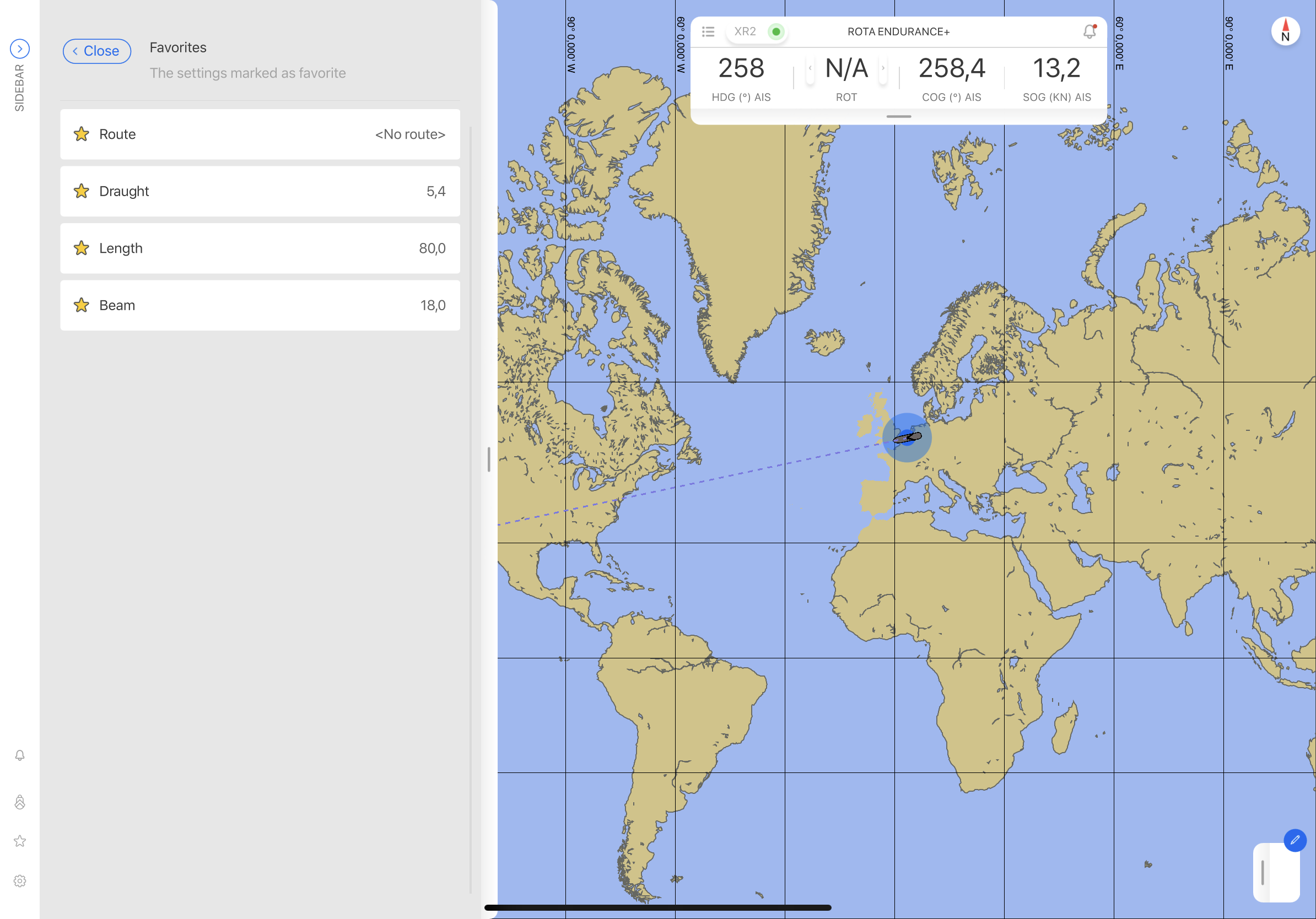Toggle the Draught favorite star
The height and width of the screenshot is (919, 1316).
pyautogui.click(x=82, y=191)
